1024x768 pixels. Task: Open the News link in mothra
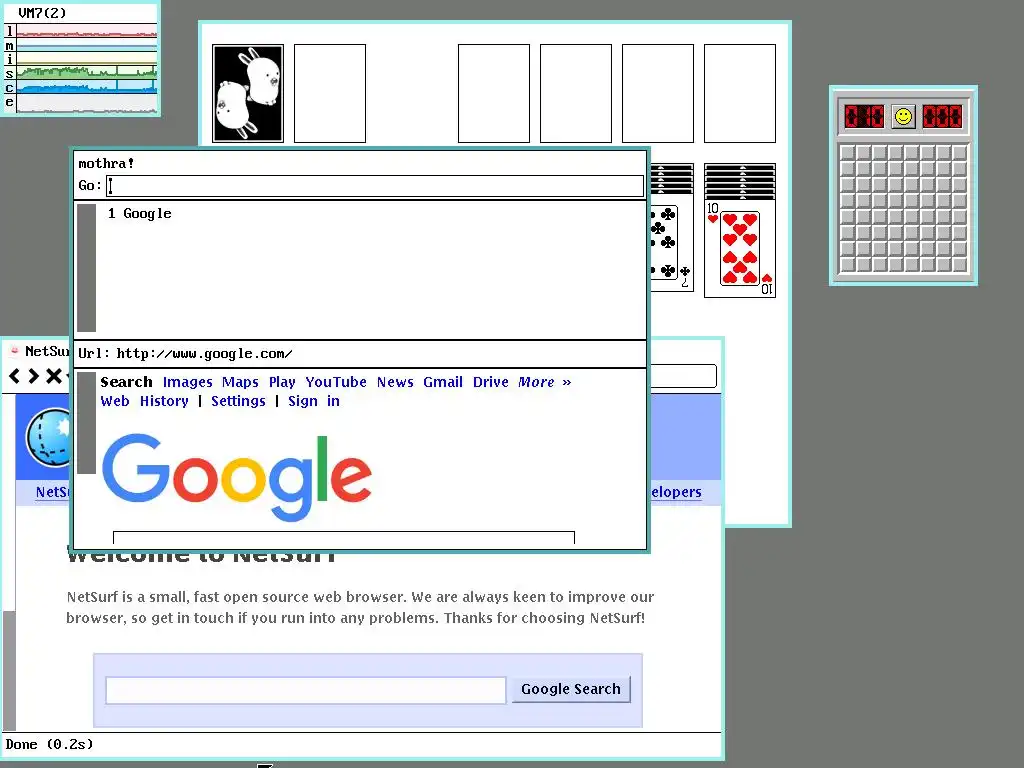click(x=394, y=382)
